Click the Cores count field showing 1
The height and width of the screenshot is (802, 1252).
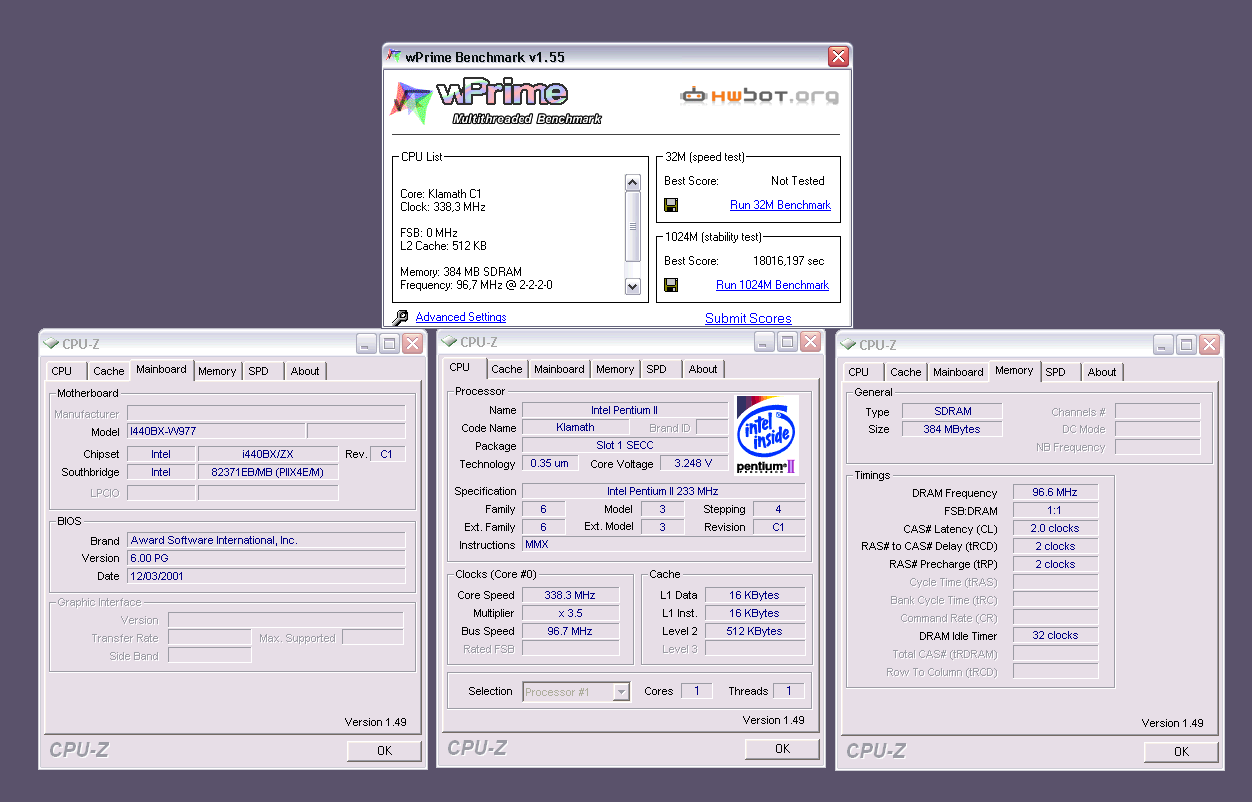(x=696, y=691)
